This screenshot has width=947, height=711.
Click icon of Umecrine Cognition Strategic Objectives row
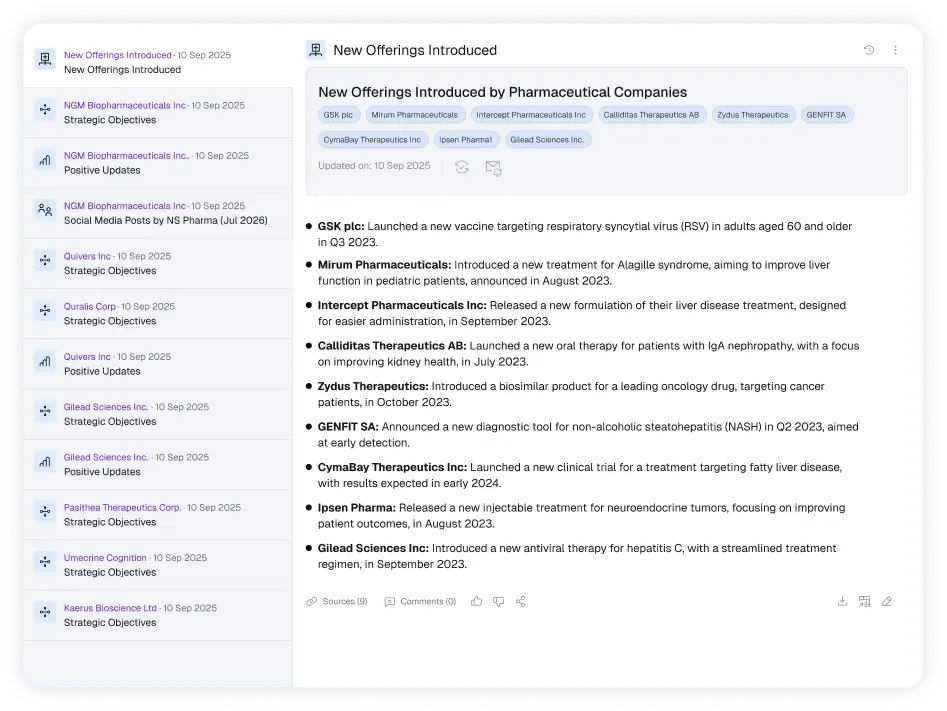[45, 562]
